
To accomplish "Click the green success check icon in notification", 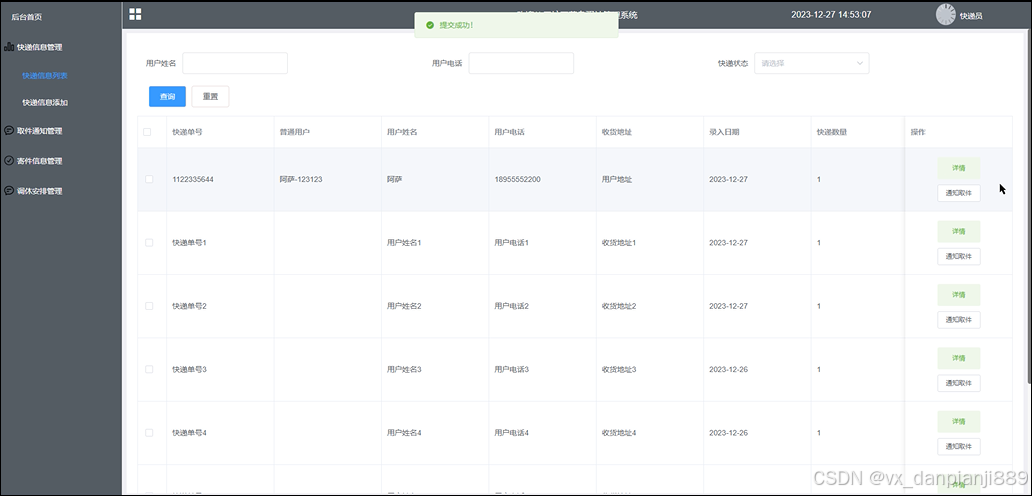I will (x=430, y=25).
